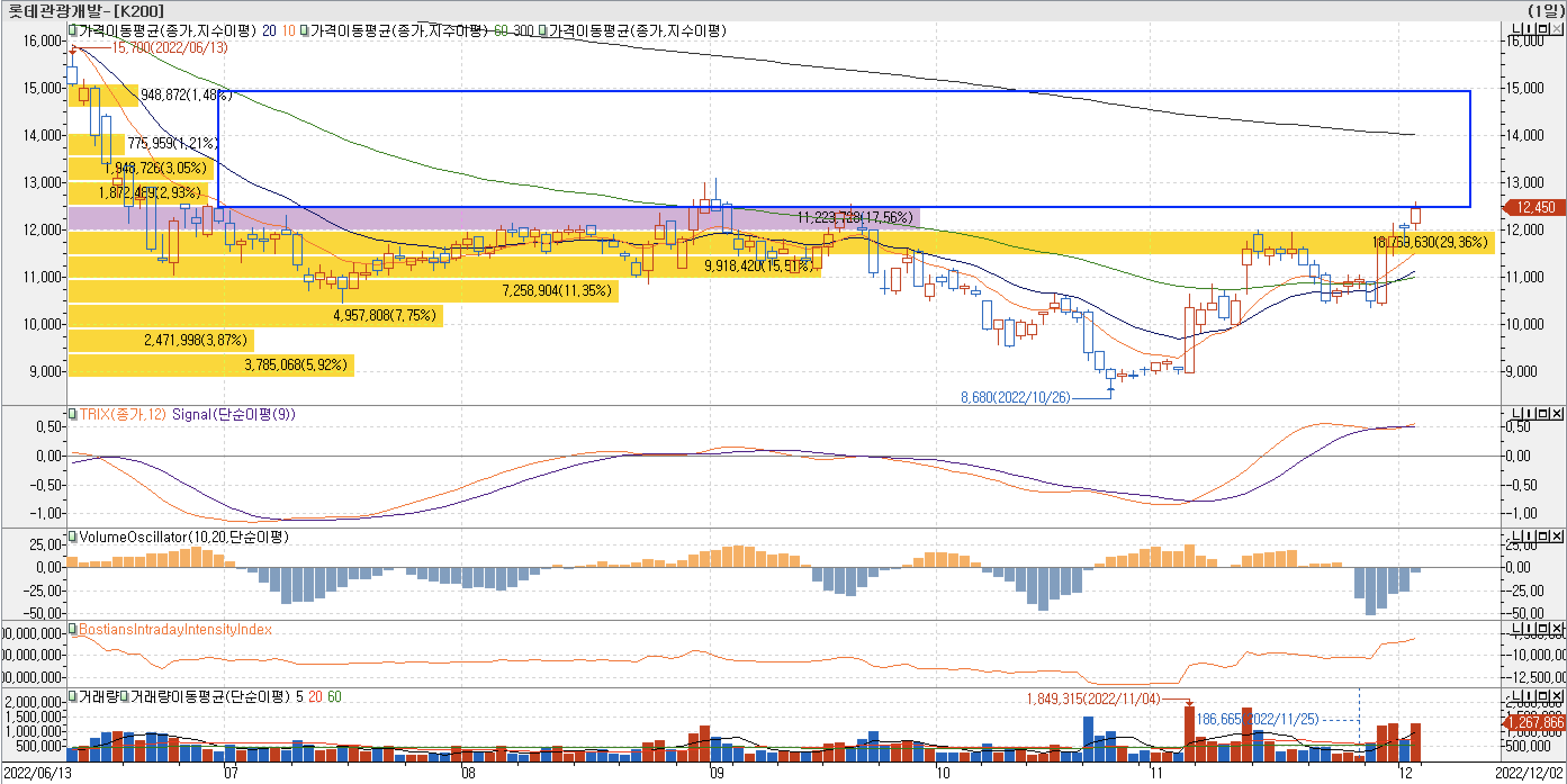Toggle the checkbox before 거래량이동평균 label
The height and width of the screenshot is (784, 1567).
124,696
